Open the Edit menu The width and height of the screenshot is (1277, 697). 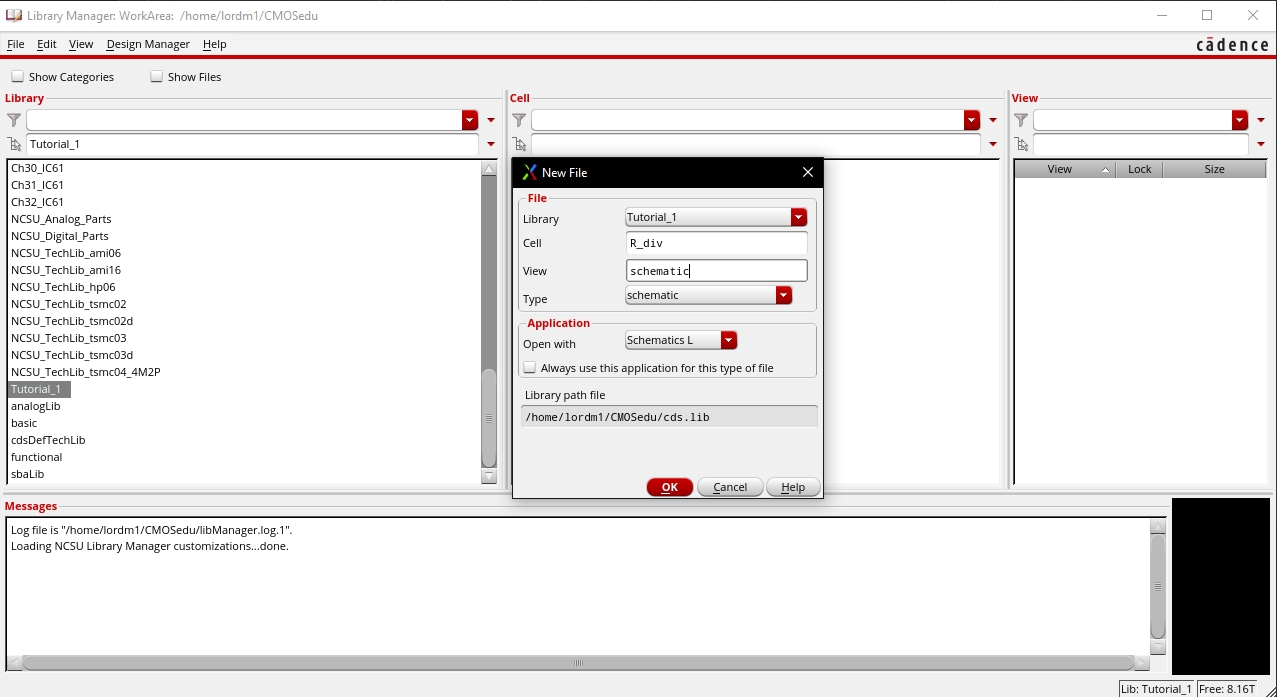(x=47, y=44)
